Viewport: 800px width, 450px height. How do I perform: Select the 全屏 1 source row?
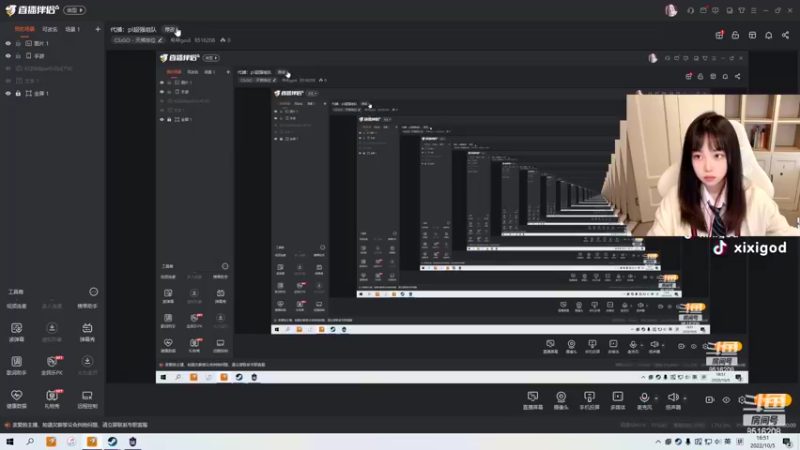coord(52,93)
